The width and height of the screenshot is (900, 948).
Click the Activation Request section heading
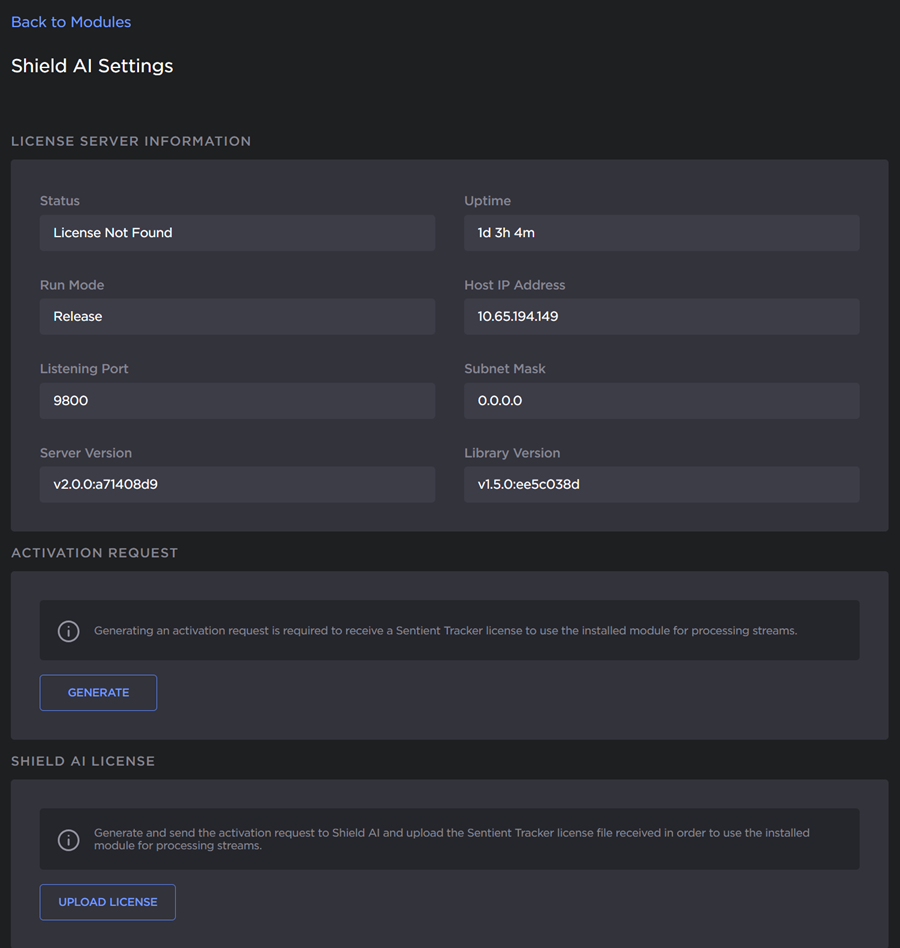coord(94,553)
